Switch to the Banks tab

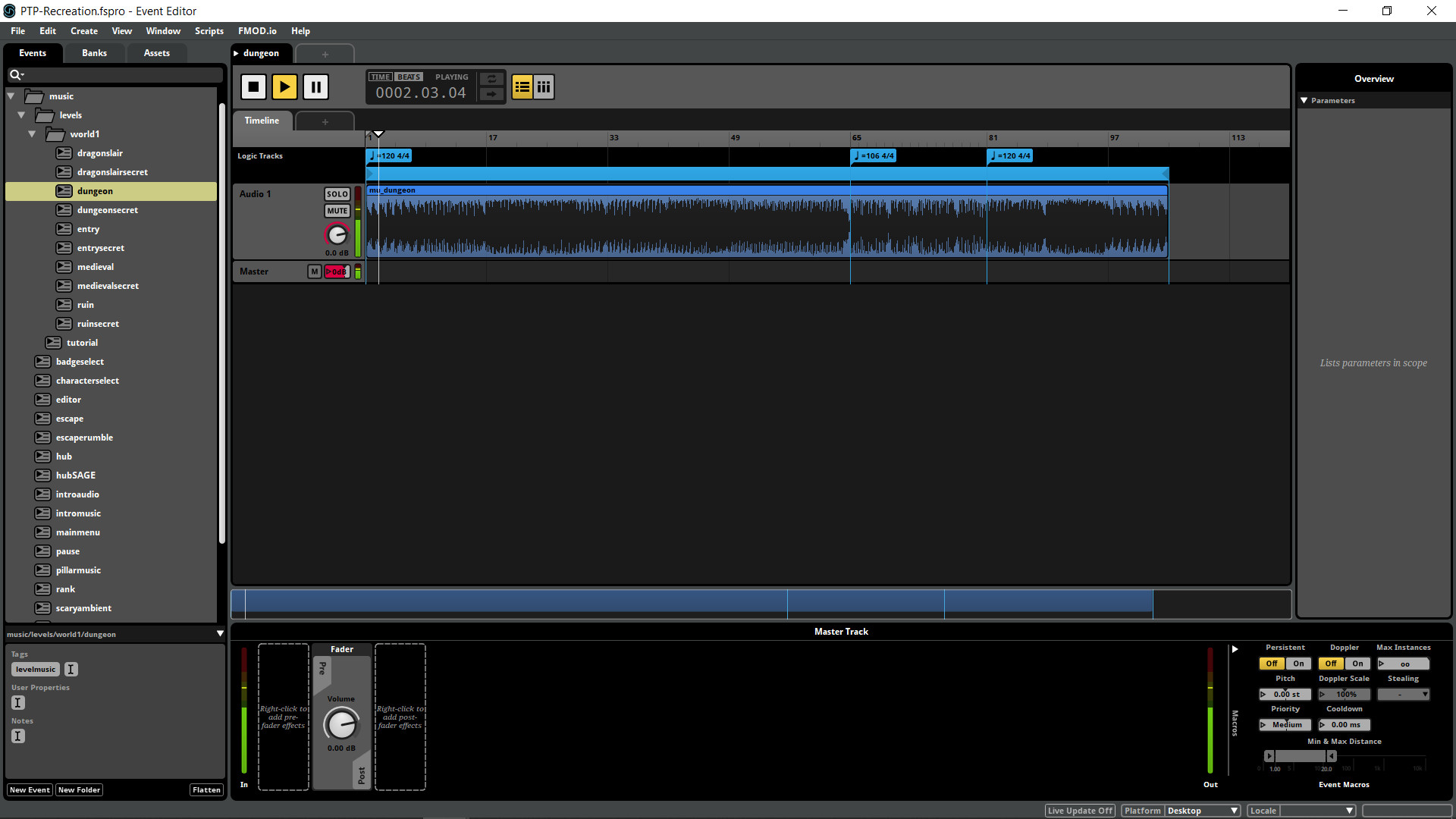(x=93, y=52)
